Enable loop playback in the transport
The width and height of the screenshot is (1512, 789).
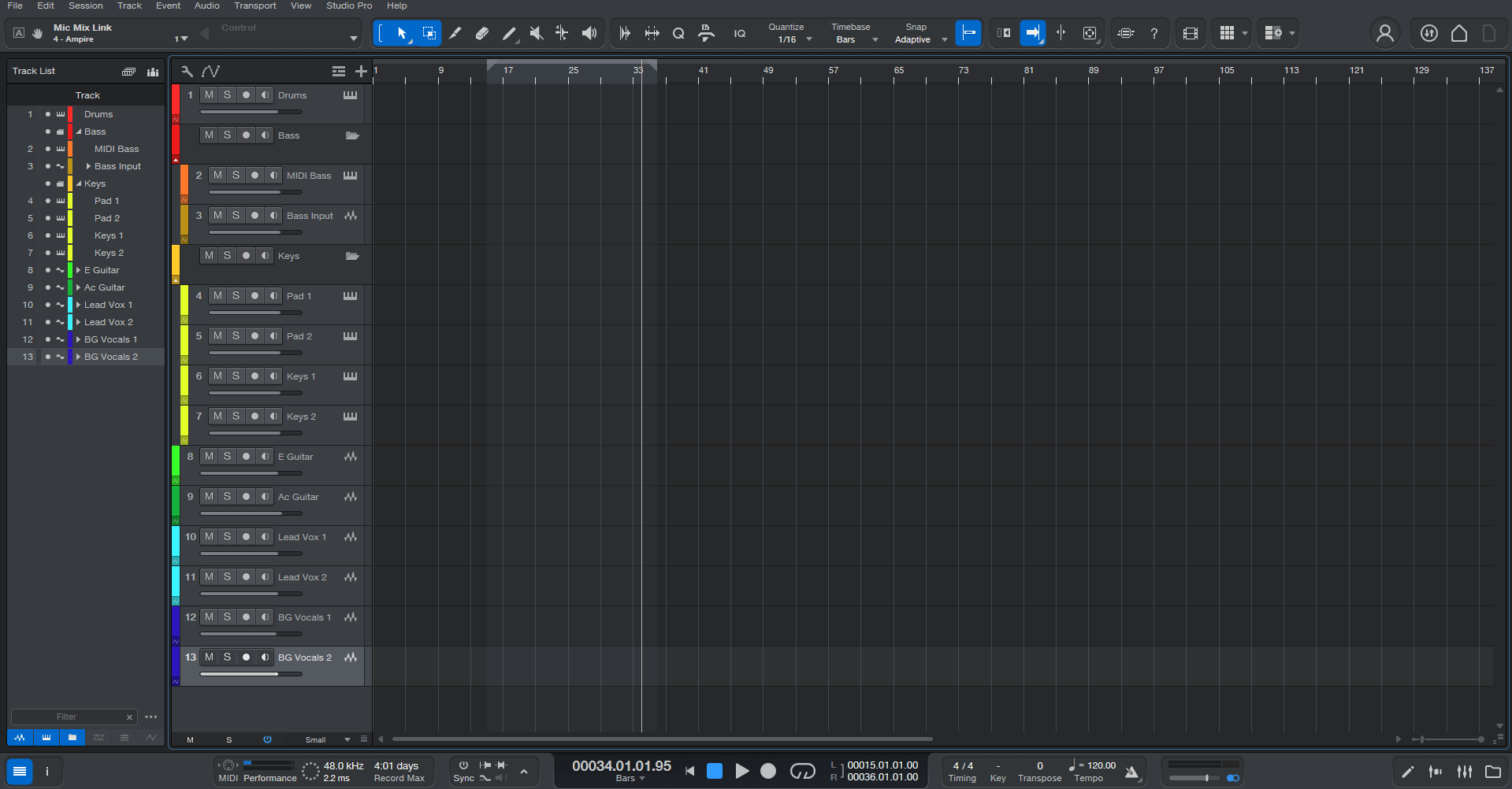803,771
